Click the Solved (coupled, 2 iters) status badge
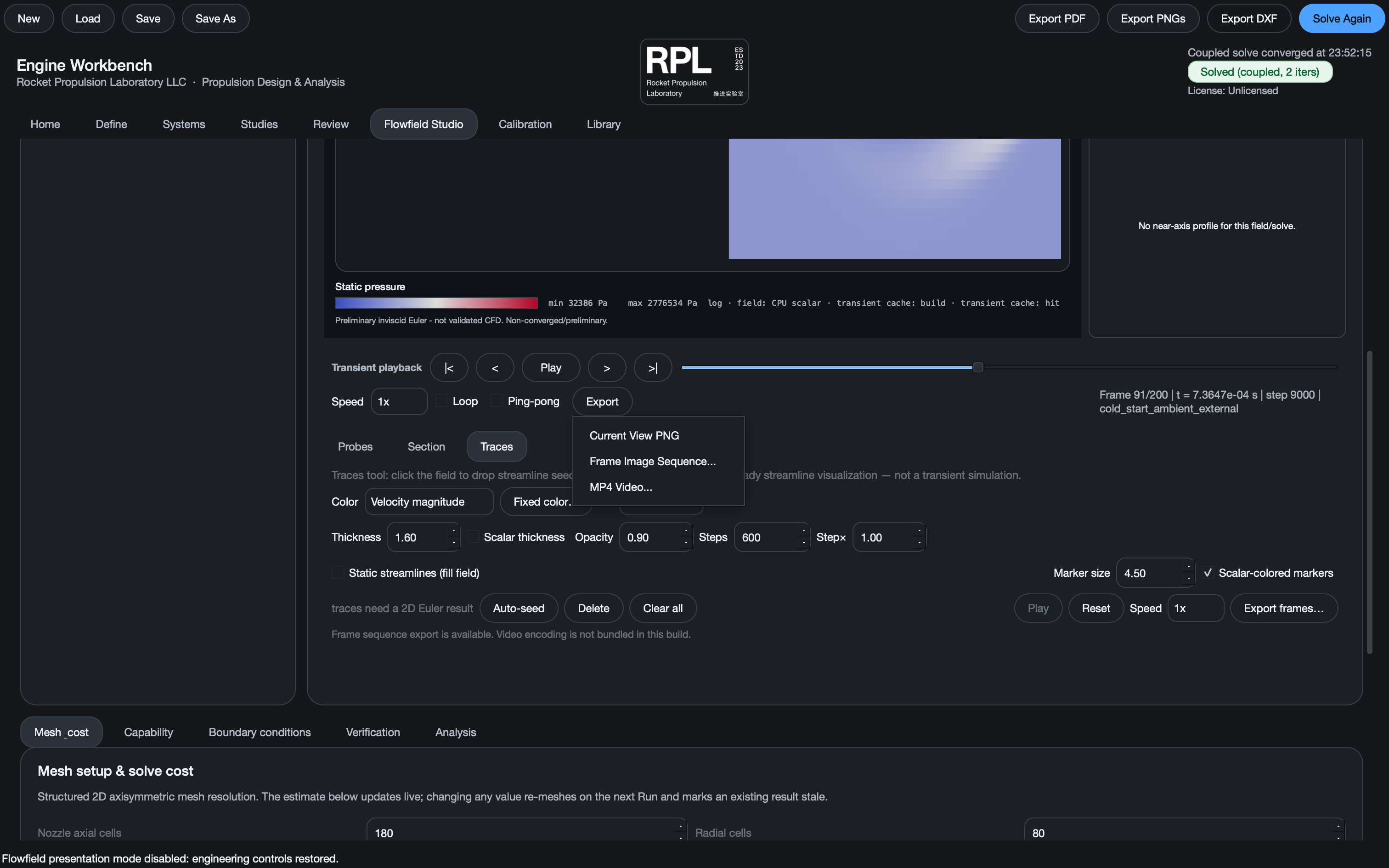Screen dimensions: 1389x868 click(x=1259, y=72)
